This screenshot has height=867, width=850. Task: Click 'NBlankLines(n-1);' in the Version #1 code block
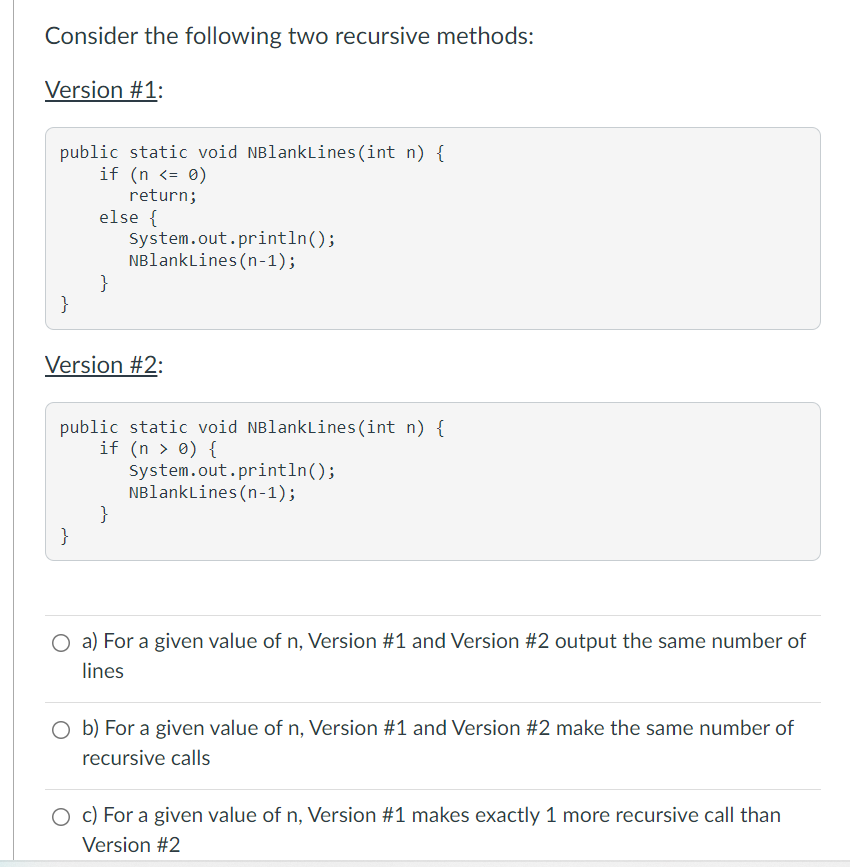point(212,260)
